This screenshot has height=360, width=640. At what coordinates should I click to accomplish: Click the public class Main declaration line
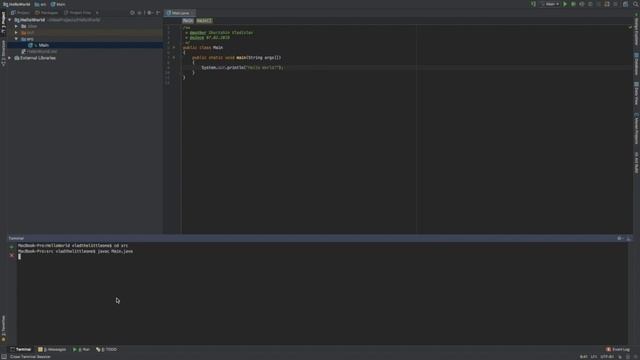pyautogui.click(x=203, y=47)
